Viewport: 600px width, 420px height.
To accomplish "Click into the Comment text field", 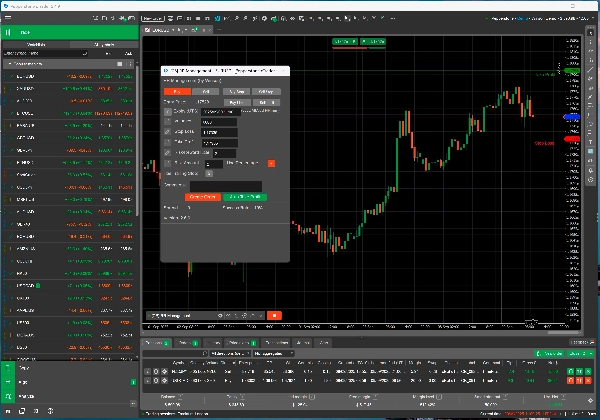I will (225, 185).
